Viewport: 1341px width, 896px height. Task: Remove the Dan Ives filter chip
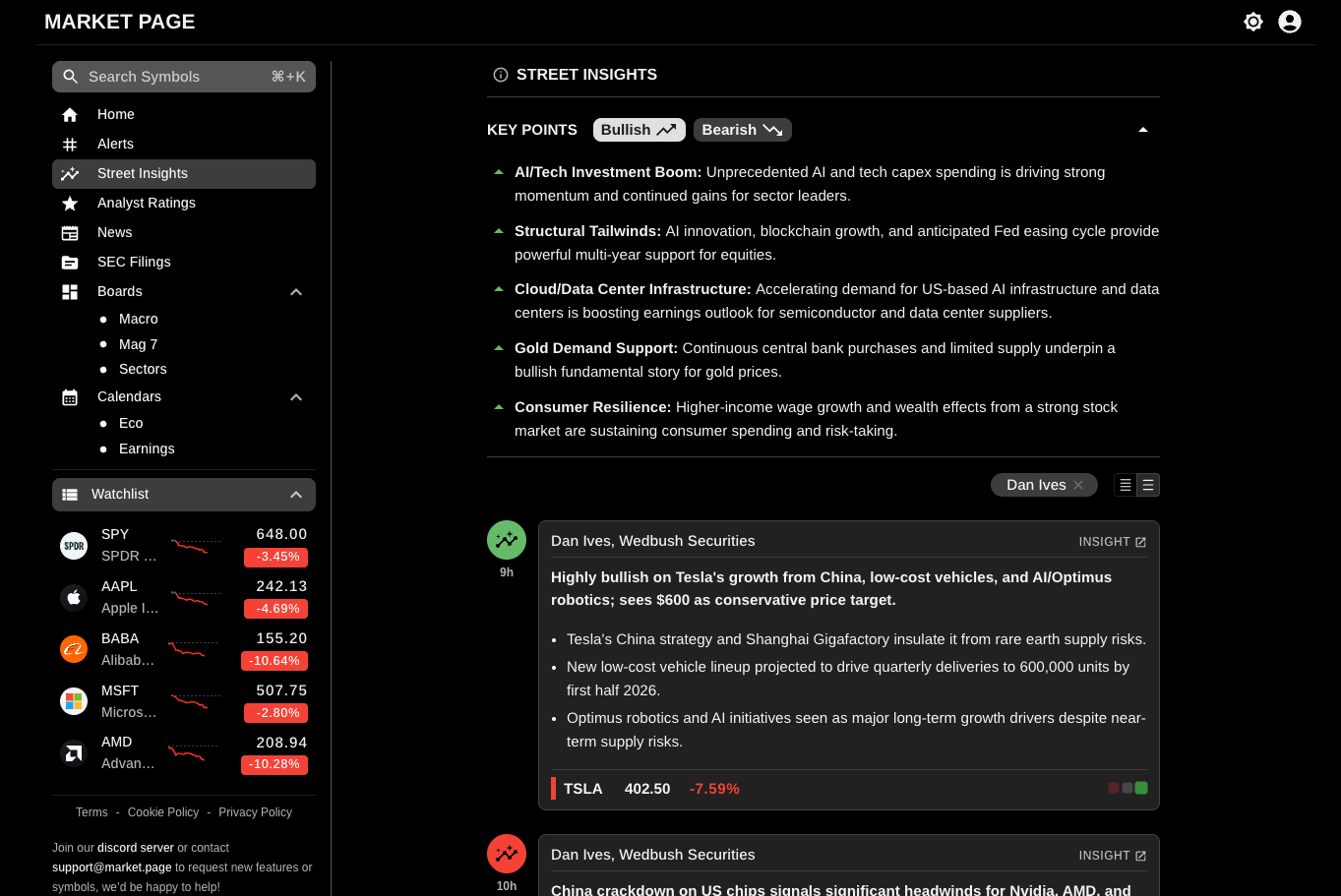(1078, 485)
